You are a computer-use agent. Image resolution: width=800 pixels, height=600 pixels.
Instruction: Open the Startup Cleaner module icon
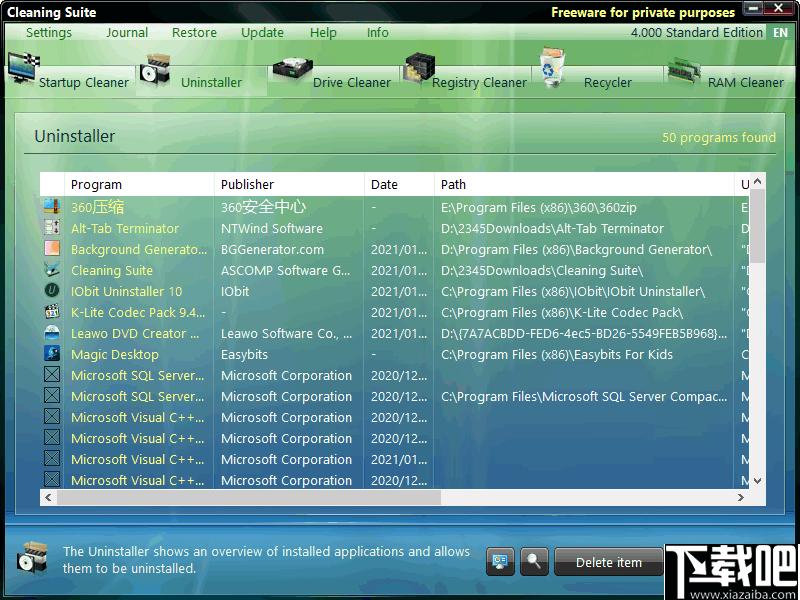(x=23, y=67)
